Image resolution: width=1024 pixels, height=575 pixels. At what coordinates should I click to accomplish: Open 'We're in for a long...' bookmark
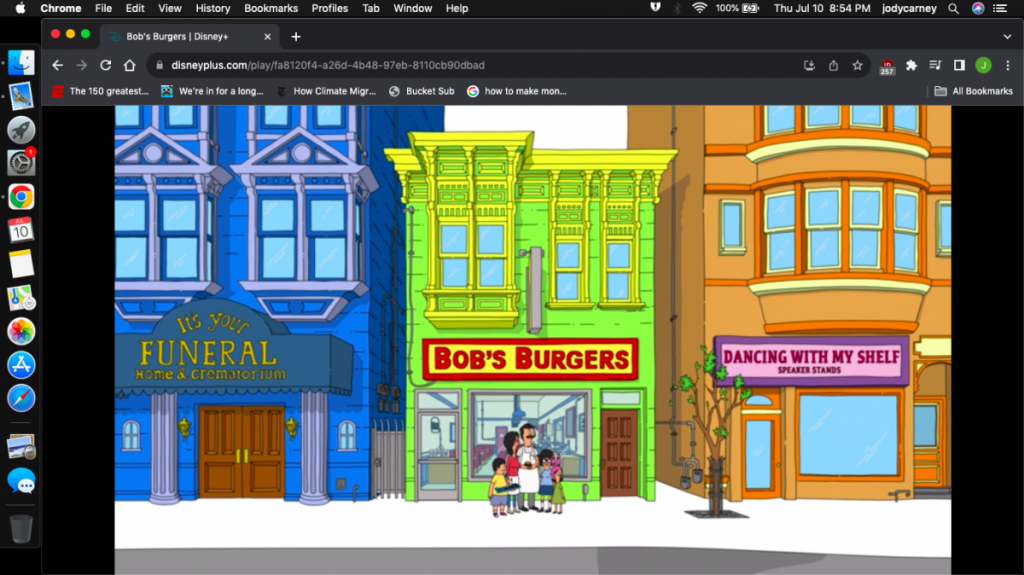tap(212, 91)
